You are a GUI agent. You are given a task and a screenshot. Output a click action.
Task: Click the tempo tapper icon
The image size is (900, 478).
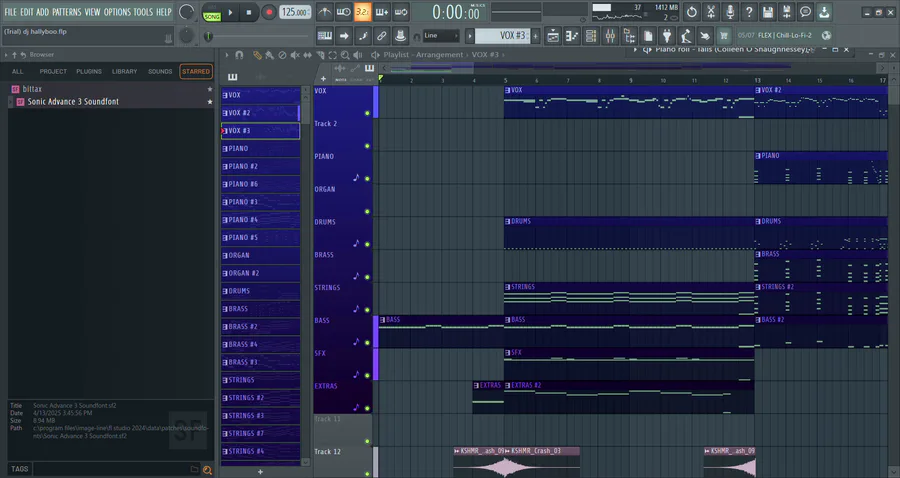click(685, 36)
